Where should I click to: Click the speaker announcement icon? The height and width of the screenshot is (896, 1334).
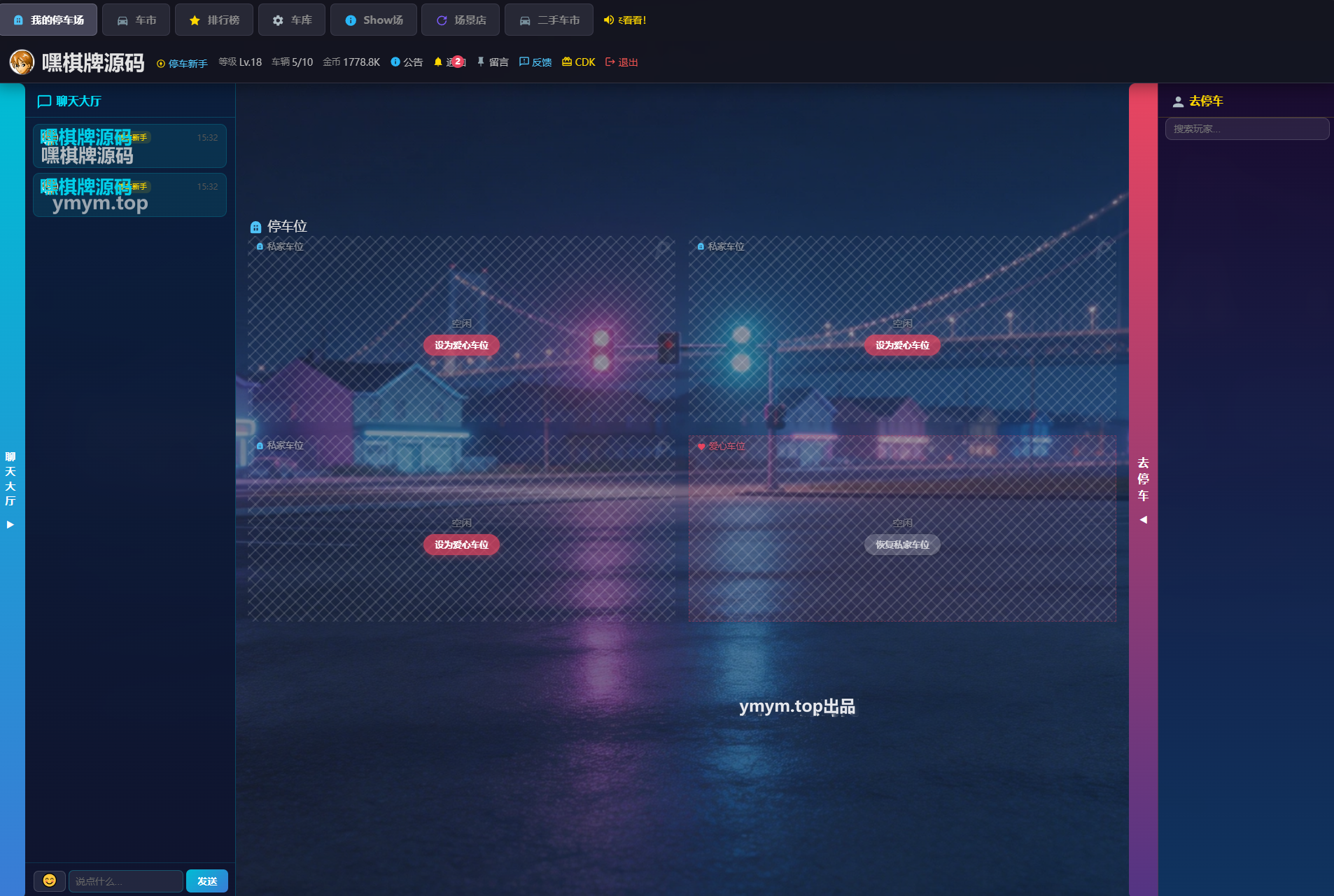[608, 20]
